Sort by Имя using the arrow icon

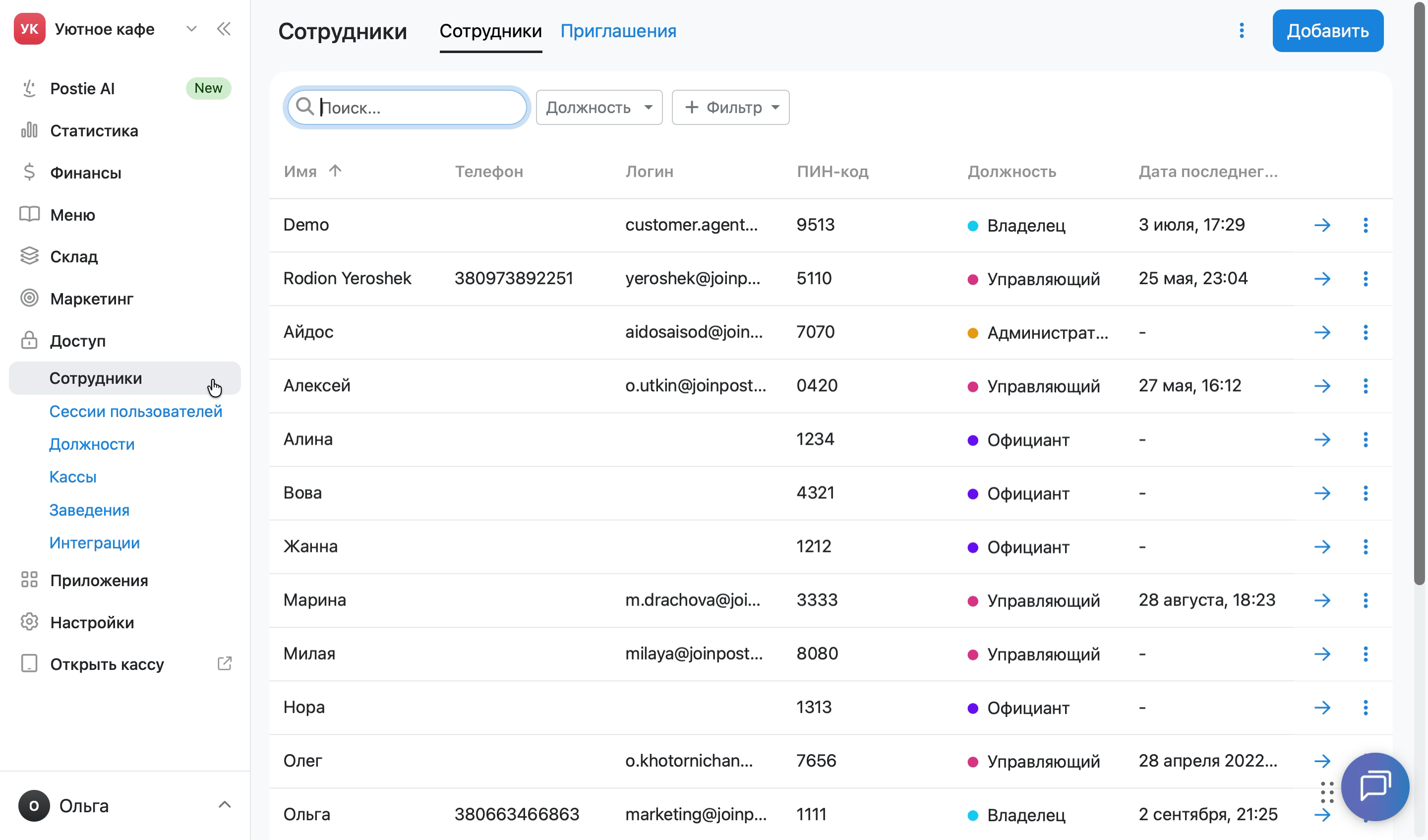[335, 171]
